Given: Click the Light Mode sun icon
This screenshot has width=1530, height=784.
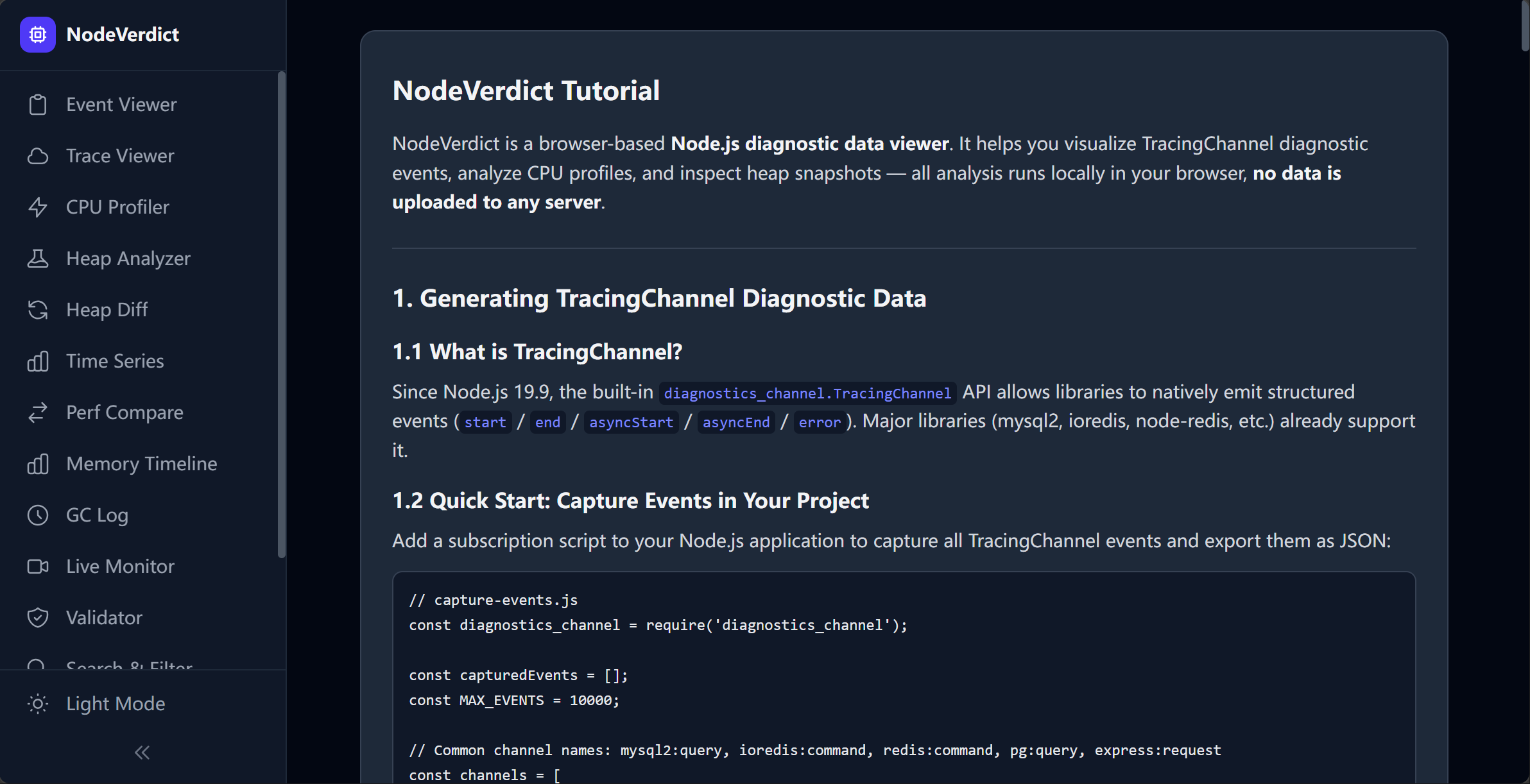Looking at the screenshot, I should coord(38,704).
